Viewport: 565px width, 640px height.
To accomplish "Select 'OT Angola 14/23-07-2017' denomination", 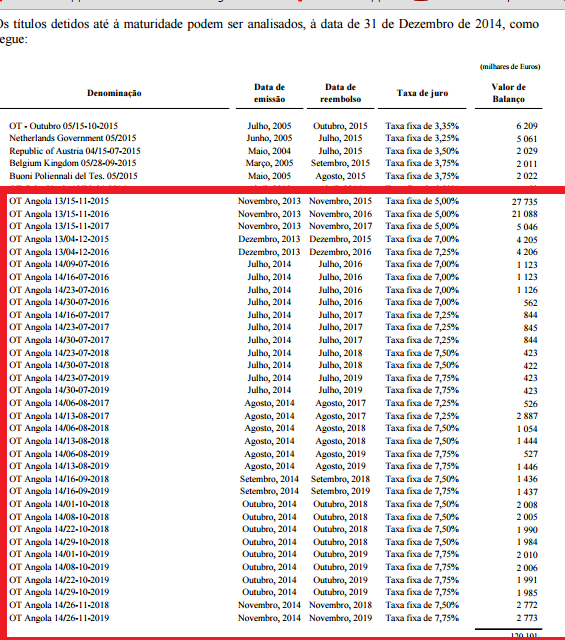I will 59,327.
